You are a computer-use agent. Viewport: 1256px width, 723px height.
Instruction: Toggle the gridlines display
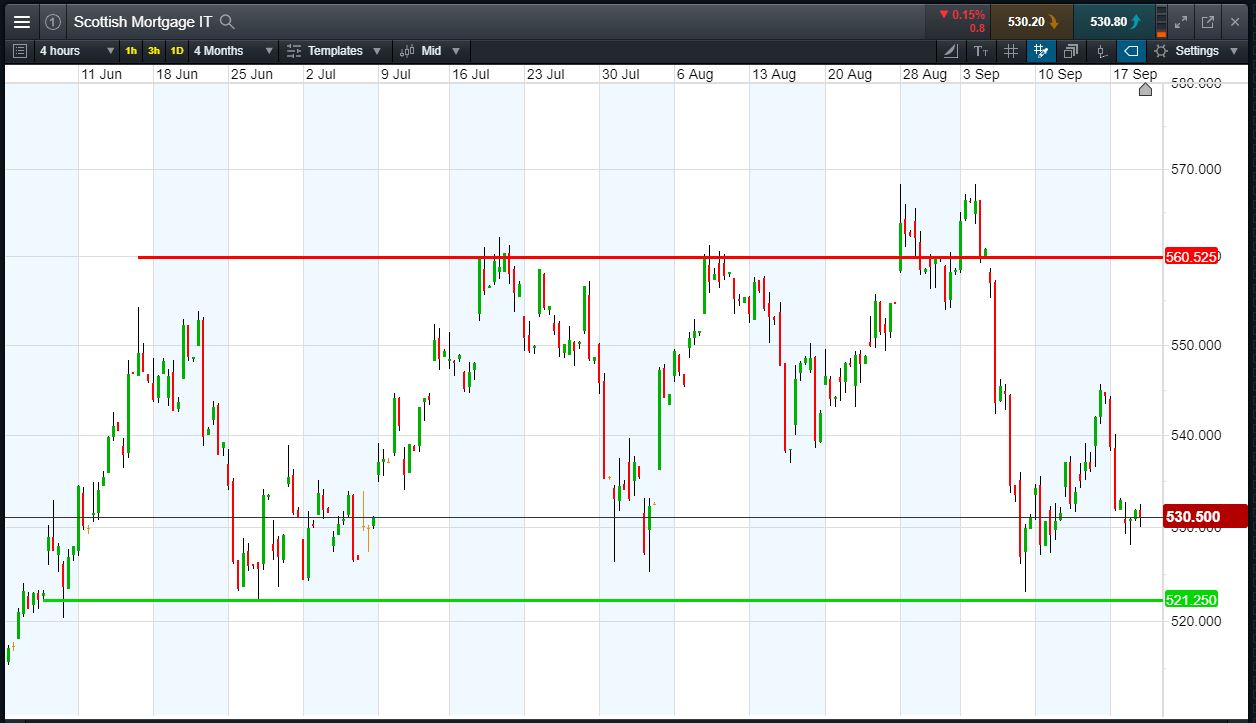(x=1011, y=51)
